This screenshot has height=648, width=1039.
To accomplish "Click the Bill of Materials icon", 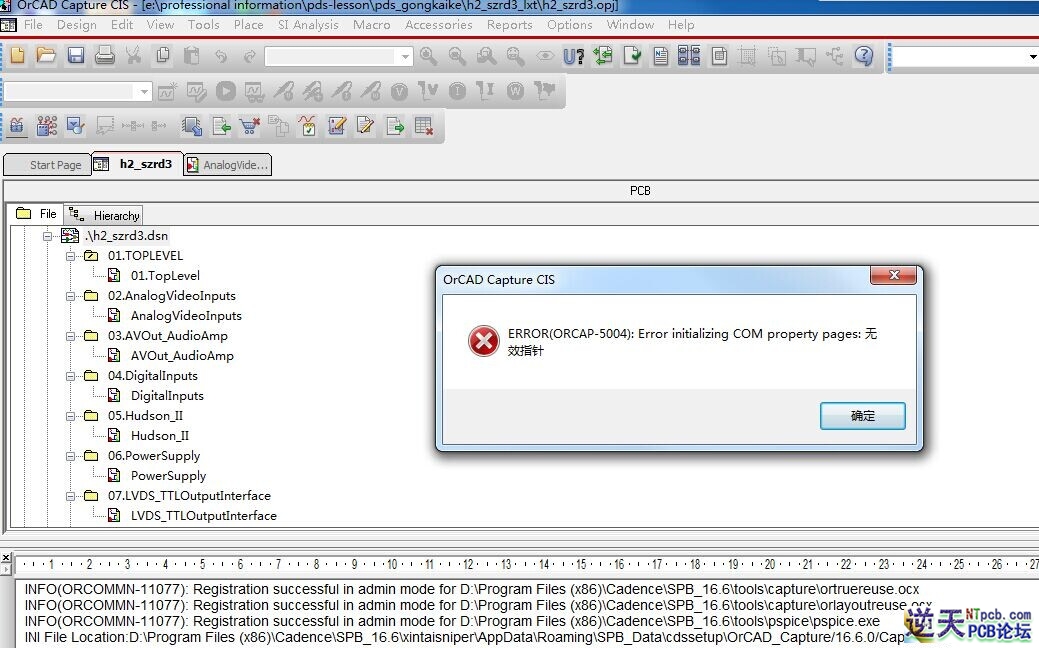I will pyautogui.click(x=719, y=56).
